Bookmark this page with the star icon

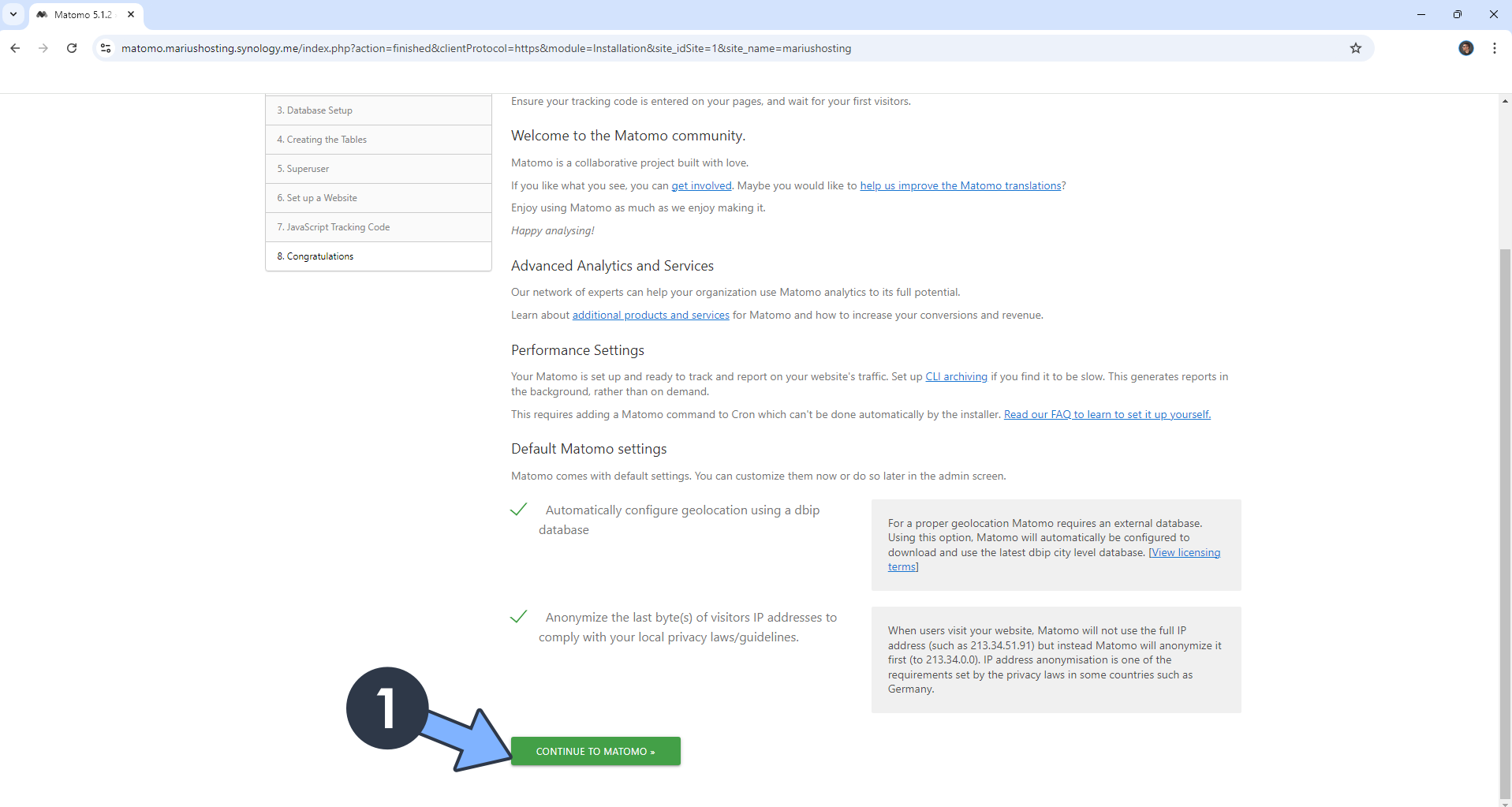coord(1355,48)
